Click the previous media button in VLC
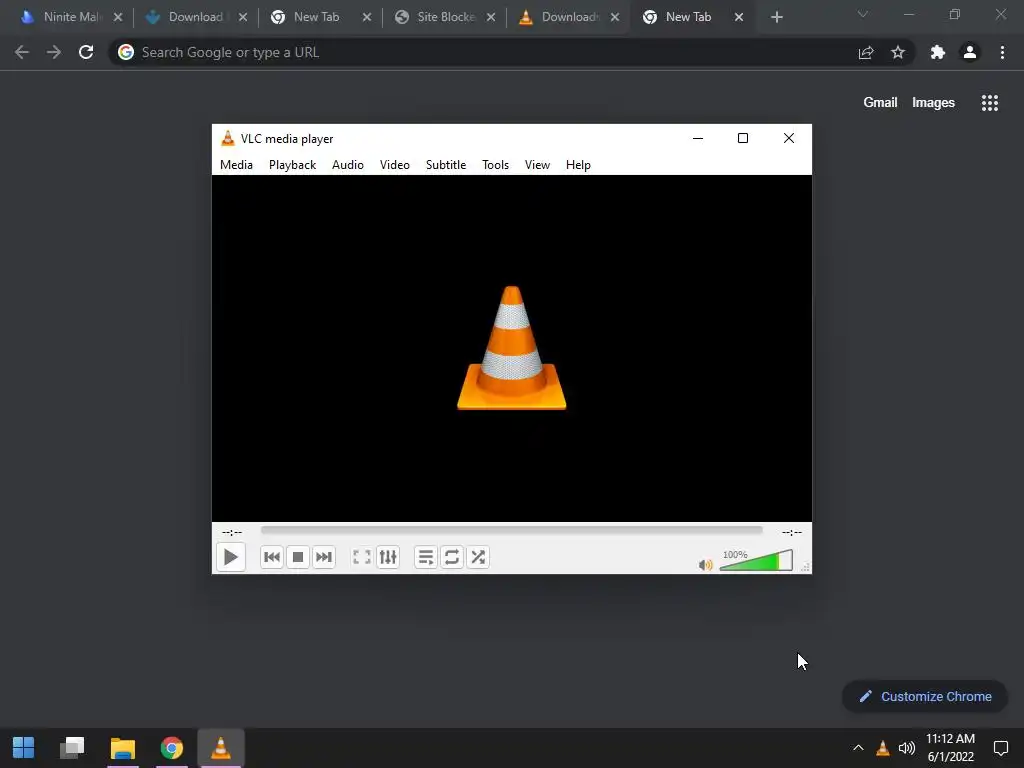 [272, 557]
